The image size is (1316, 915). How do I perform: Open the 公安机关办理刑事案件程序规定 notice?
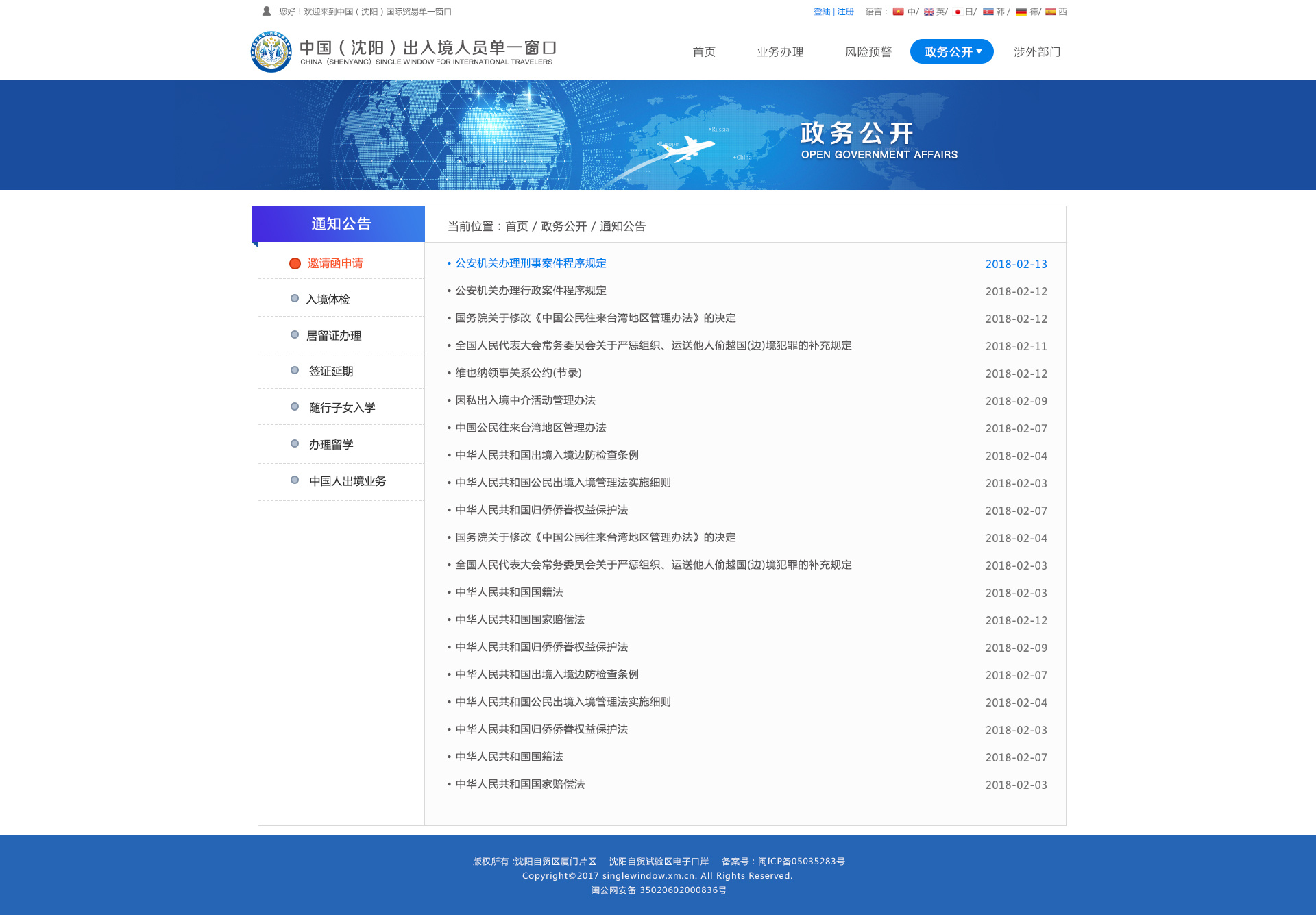click(529, 263)
